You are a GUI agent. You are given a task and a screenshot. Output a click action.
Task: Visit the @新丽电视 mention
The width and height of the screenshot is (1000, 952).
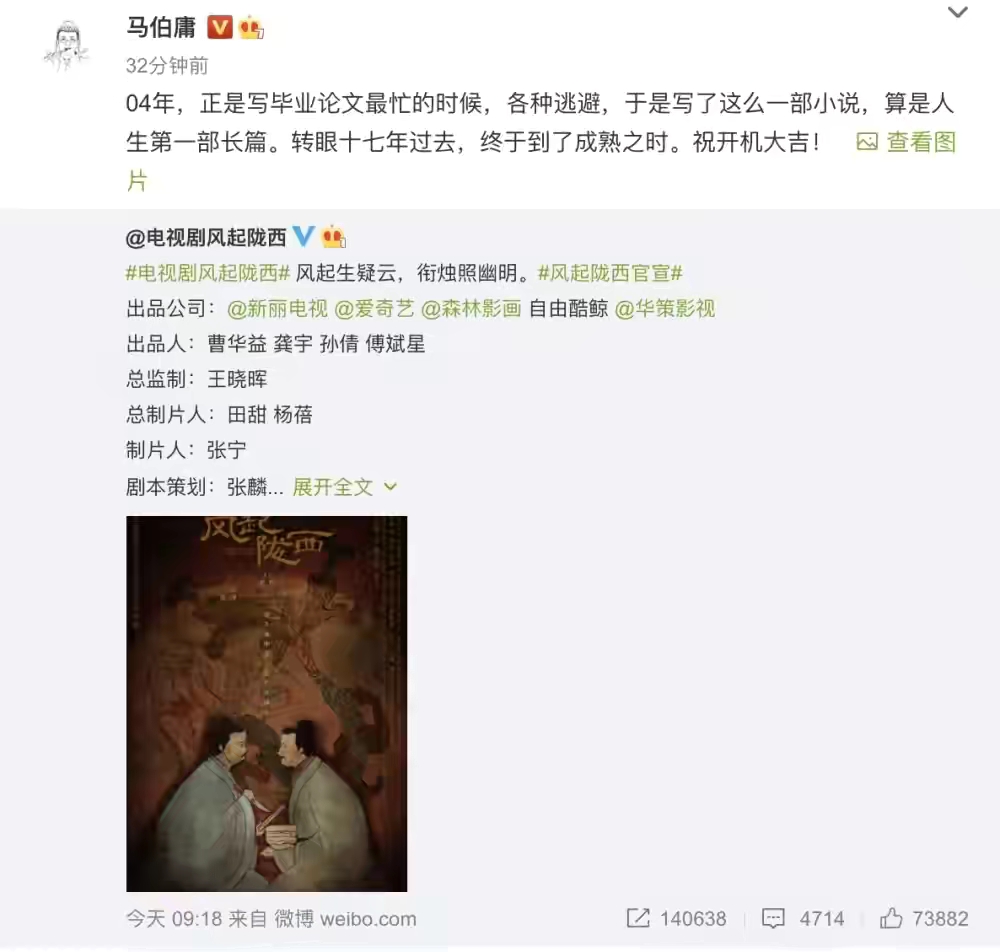pyautogui.click(x=277, y=309)
